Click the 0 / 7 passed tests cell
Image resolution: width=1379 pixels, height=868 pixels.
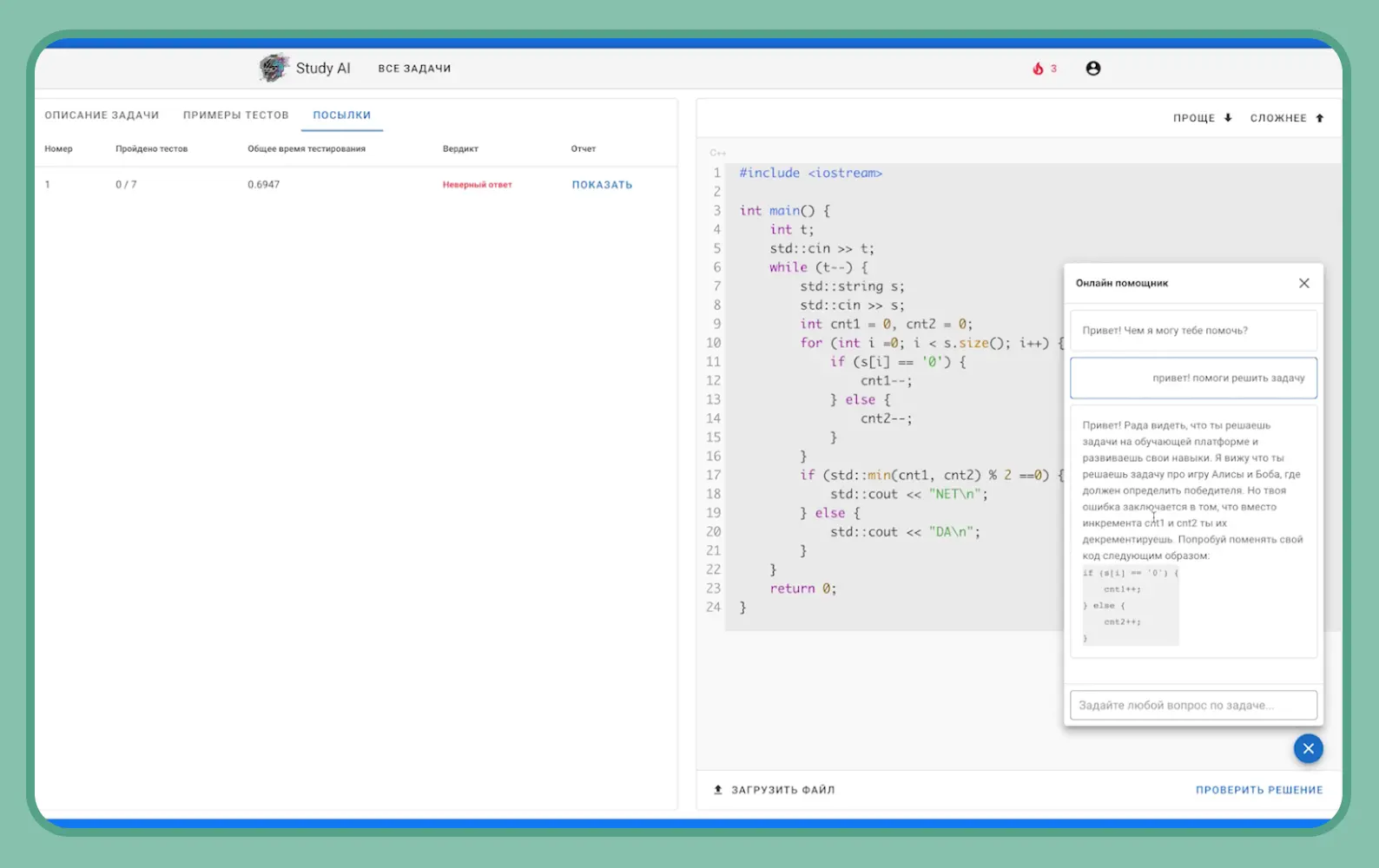point(126,185)
